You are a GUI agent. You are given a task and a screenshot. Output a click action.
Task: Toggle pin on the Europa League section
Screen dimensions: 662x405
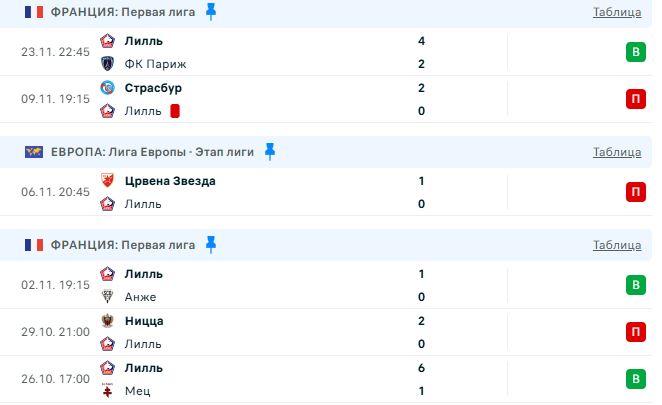(270, 151)
